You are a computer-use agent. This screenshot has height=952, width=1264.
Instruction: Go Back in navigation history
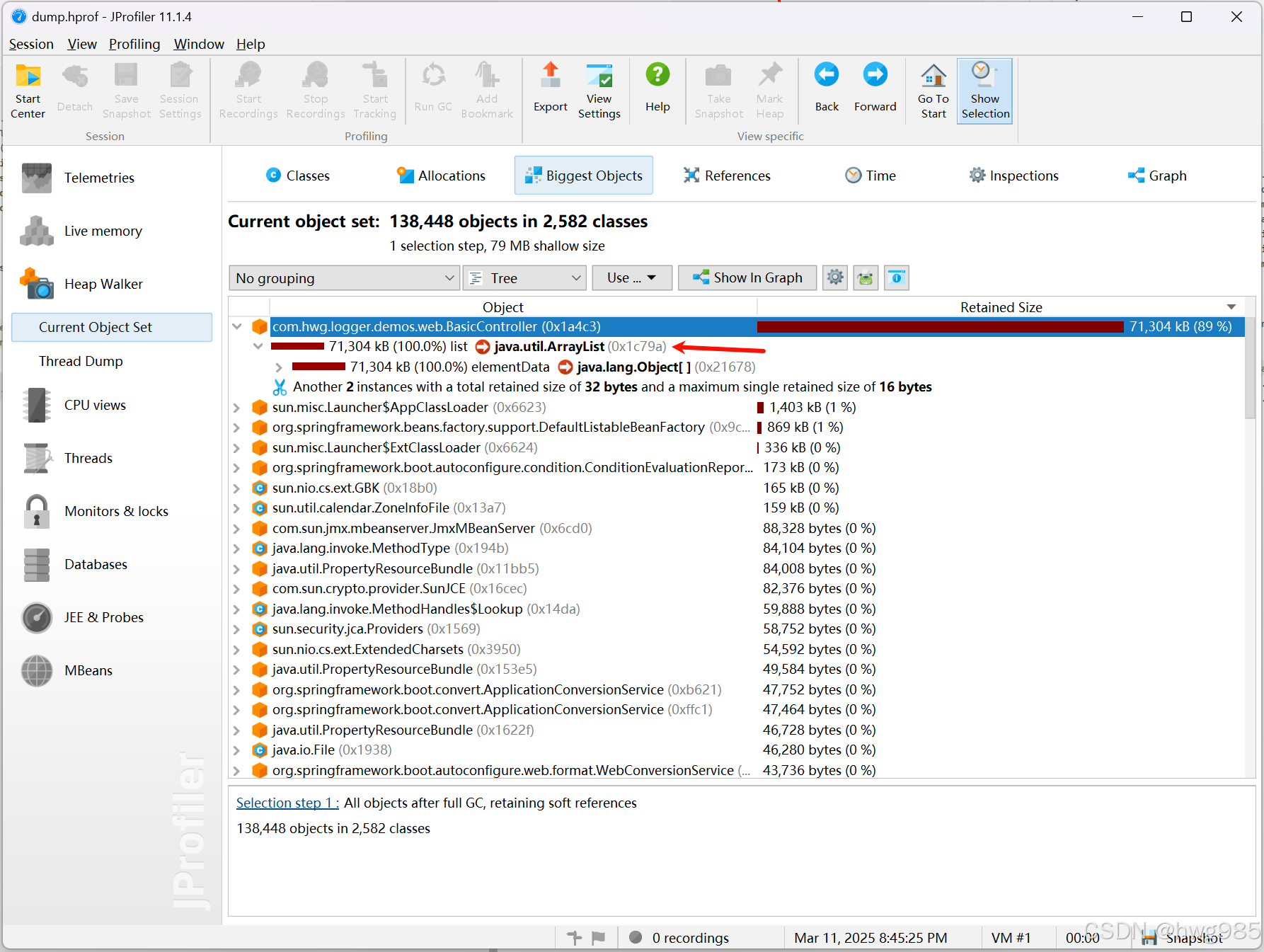coord(827,88)
